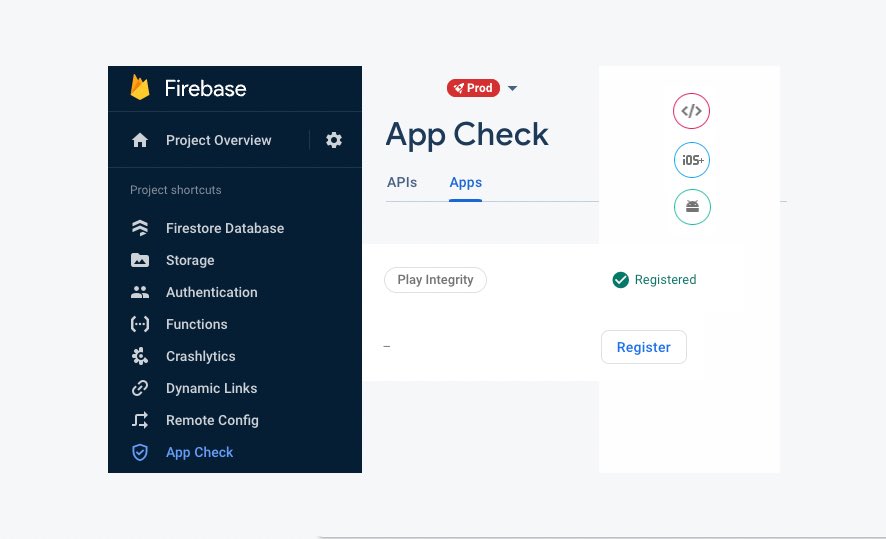Click the Firebase title text
The height and width of the screenshot is (539, 886).
206,88
